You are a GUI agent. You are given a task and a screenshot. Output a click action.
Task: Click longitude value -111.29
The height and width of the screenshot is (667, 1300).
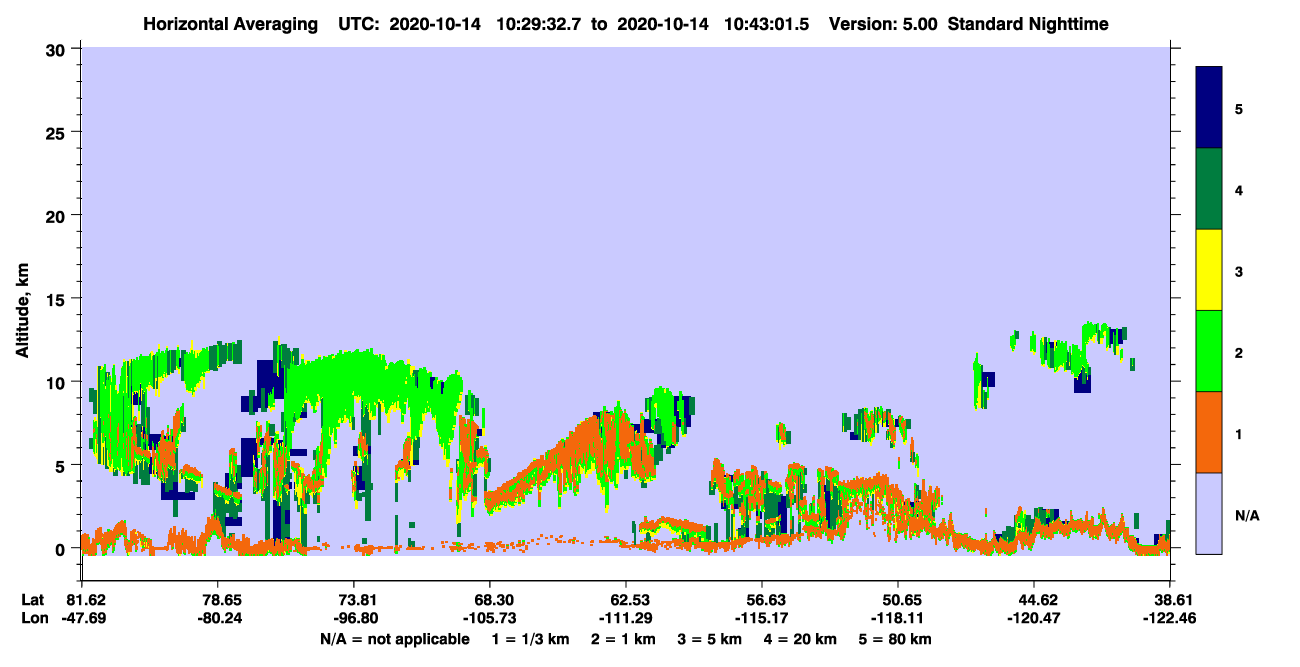(625, 619)
